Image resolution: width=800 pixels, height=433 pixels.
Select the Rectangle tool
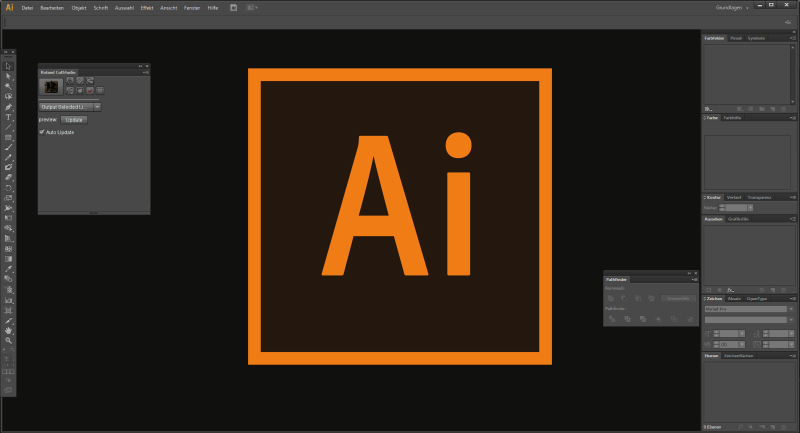[x=8, y=138]
